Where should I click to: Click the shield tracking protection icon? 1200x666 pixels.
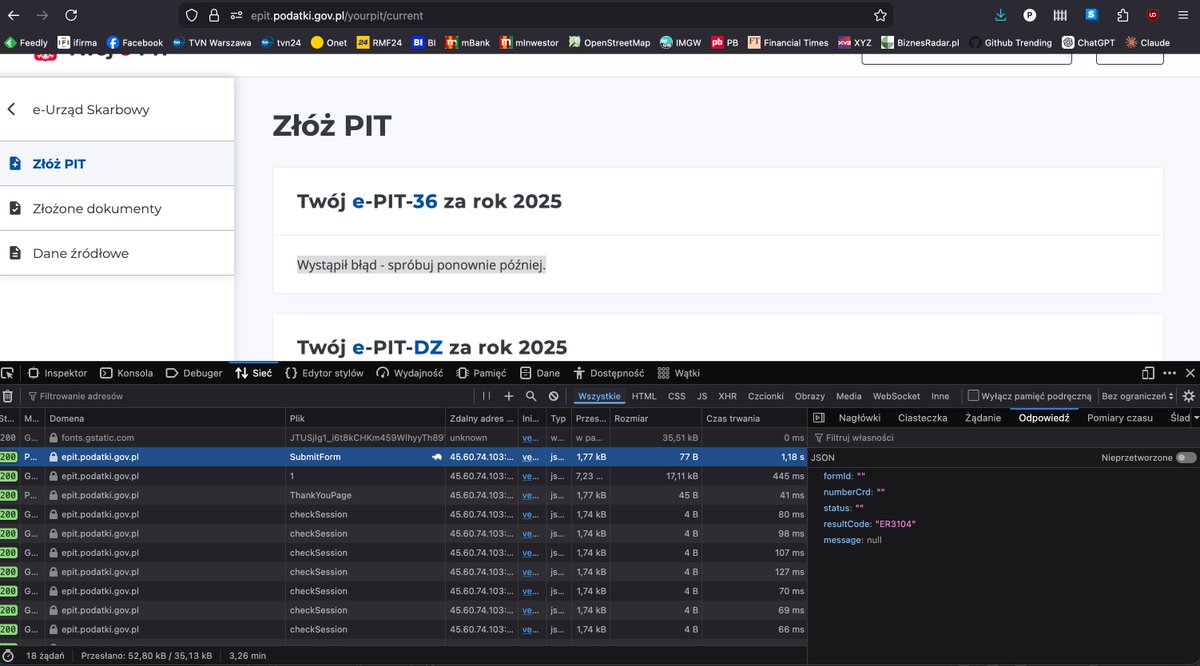[193, 16]
